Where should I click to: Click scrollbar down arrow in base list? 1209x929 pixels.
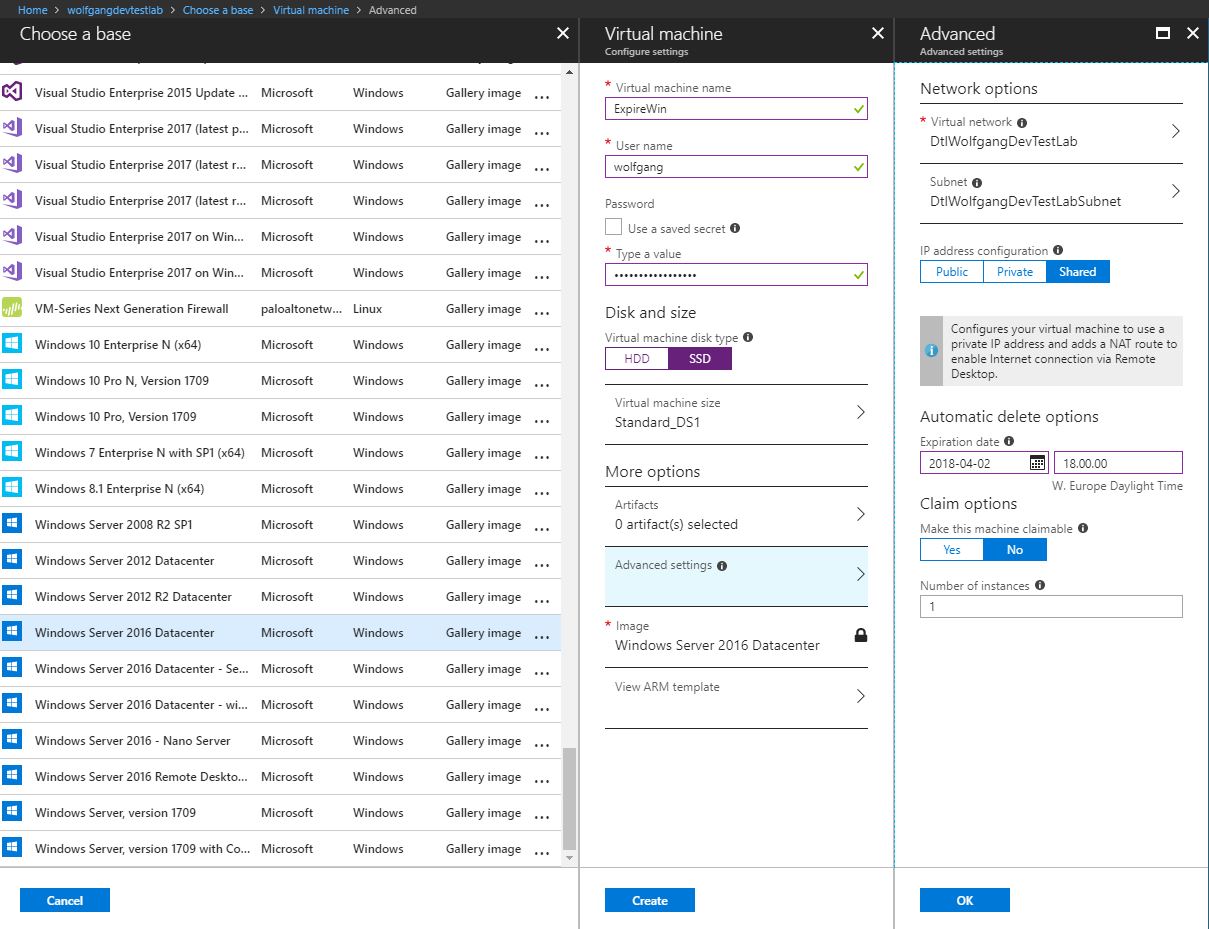(570, 858)
